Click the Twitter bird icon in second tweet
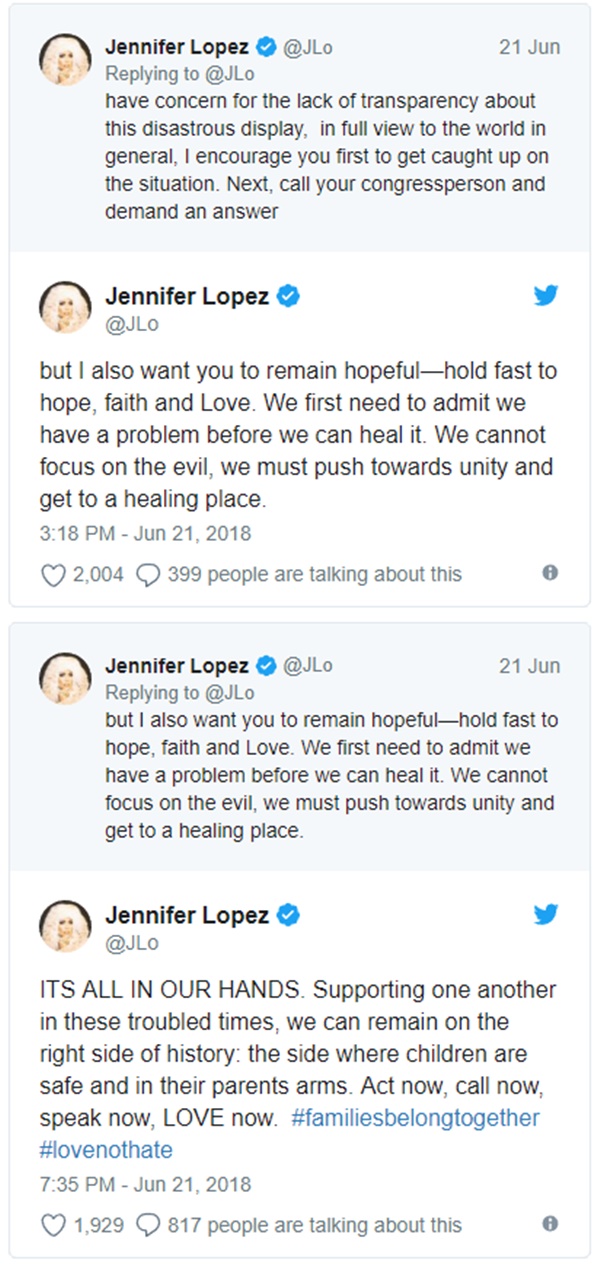 [x=545, y=914]
